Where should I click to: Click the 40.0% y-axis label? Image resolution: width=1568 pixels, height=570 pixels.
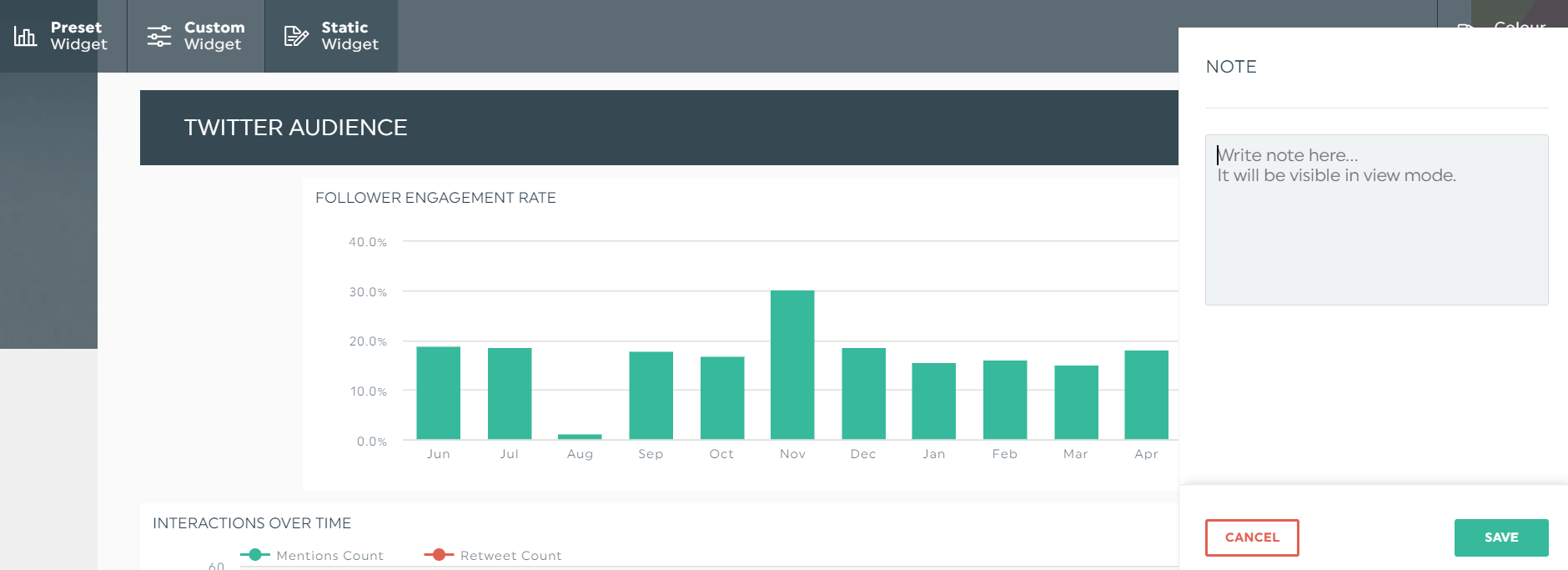(368, 242)
